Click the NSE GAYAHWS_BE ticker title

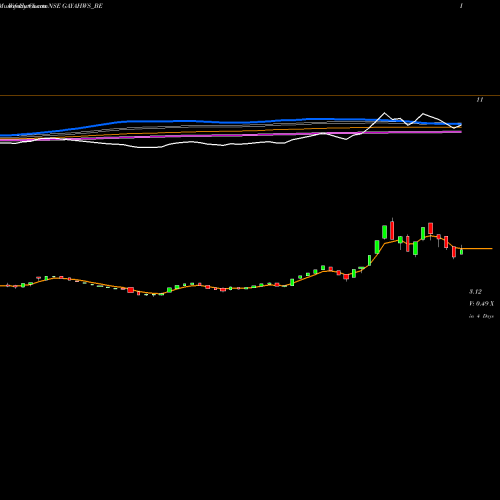click(76, 6)
